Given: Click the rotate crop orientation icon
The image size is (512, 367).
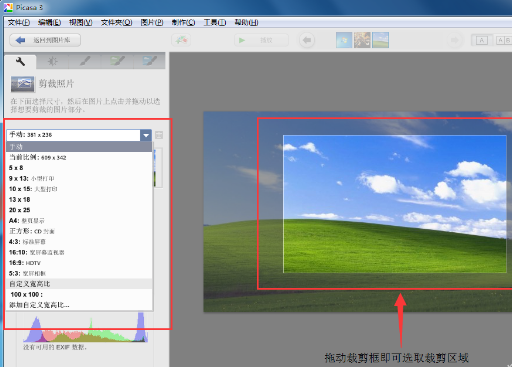Looking at the screenshot, I should 159,135.
